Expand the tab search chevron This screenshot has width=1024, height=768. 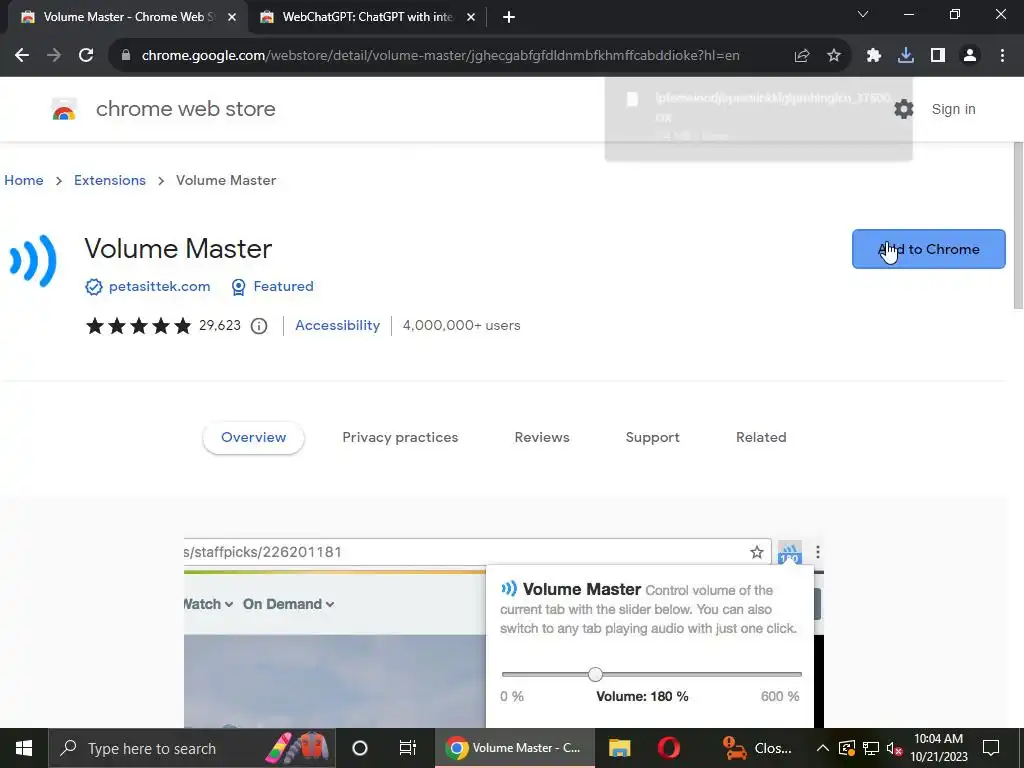click(863, 14)
